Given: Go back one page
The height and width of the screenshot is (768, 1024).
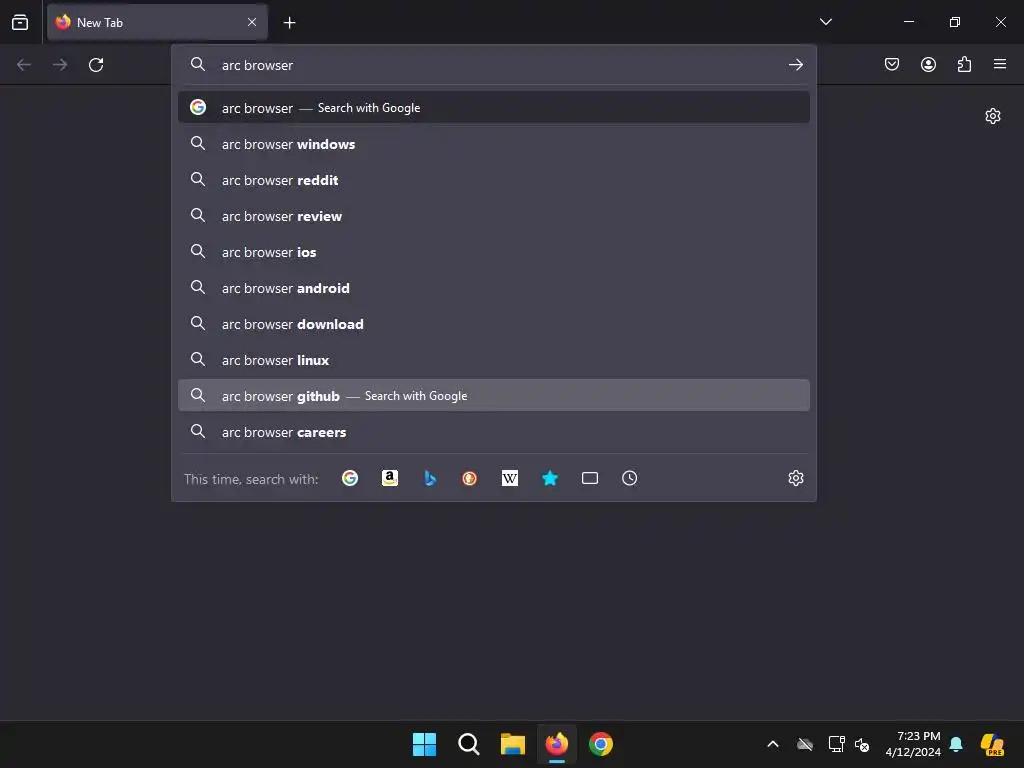Looking at the screenshot, I should [24, 65].
